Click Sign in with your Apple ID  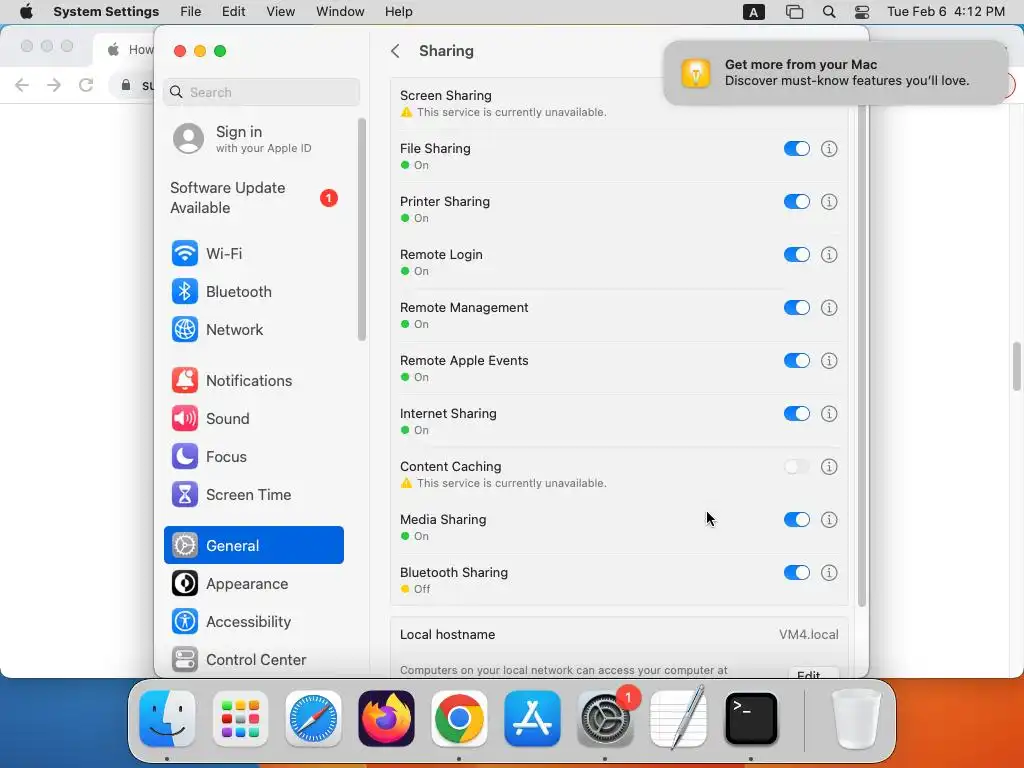click(x=254, y=138)
